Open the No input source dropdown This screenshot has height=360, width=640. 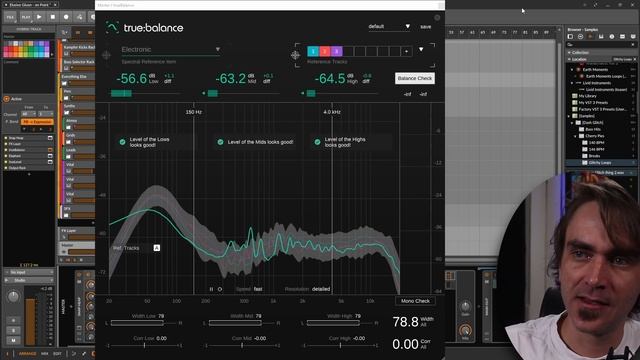(29, 272)
